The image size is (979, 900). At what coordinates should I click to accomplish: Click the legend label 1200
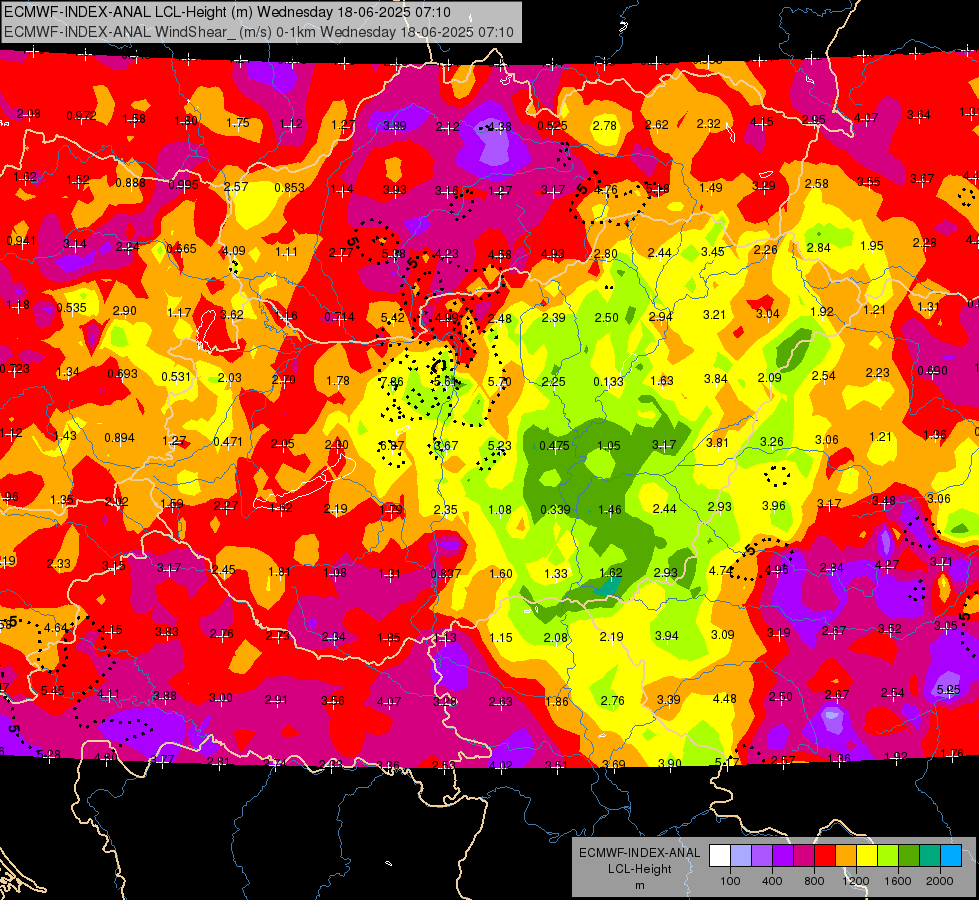click(855, 881)
